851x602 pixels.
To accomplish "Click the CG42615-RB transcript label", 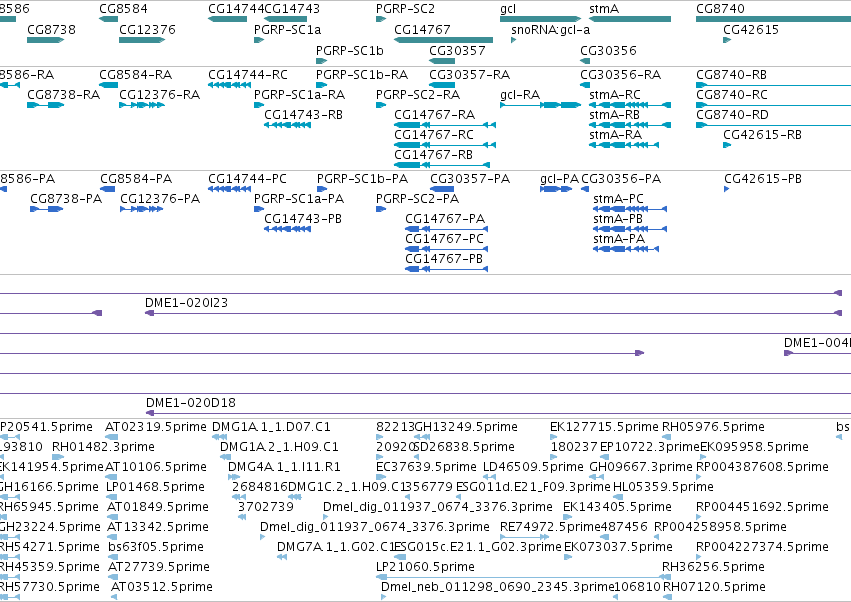I will [763, 135].
